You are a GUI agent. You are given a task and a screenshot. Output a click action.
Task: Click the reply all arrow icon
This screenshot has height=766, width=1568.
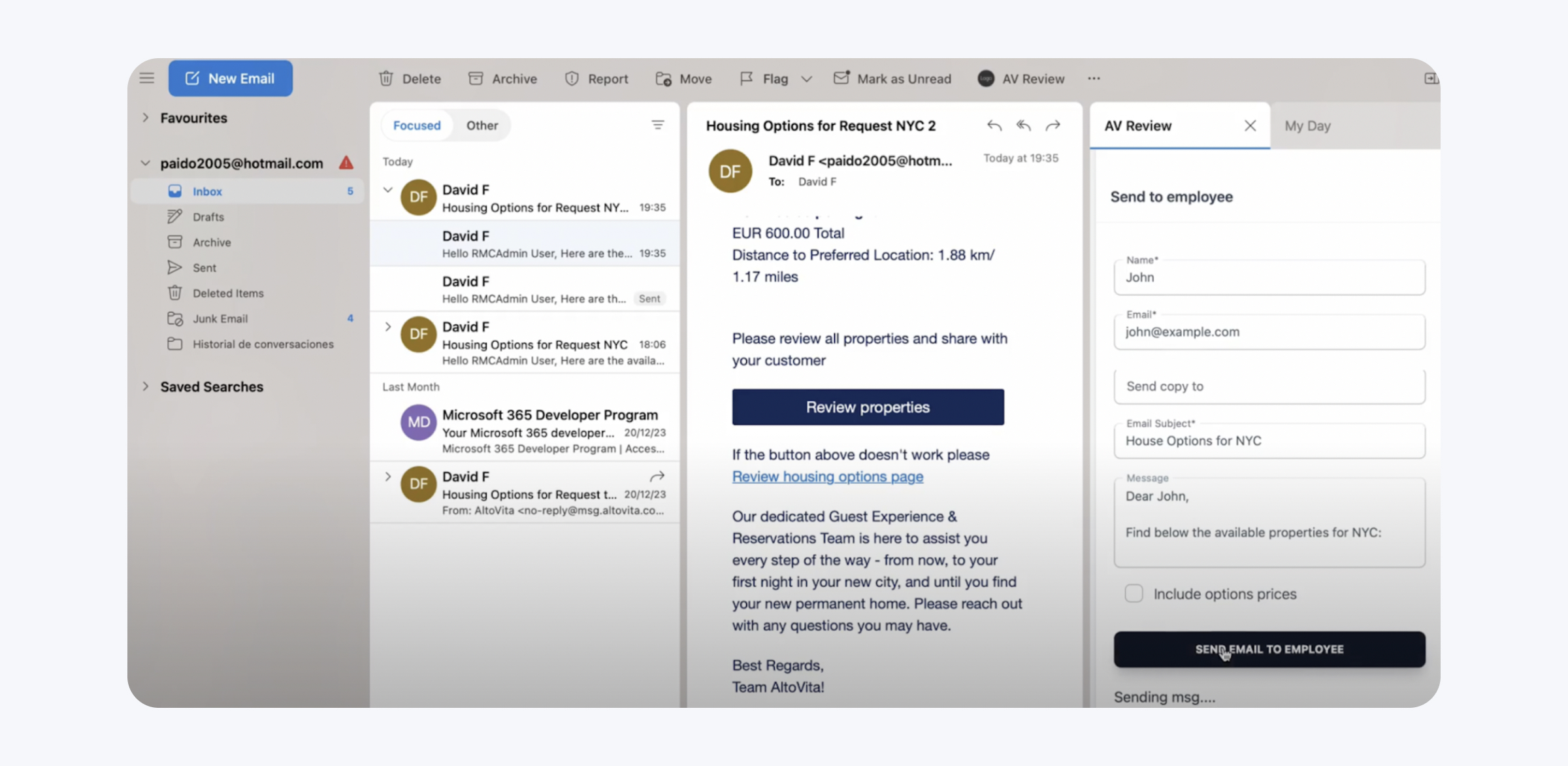click(1023, 125)
